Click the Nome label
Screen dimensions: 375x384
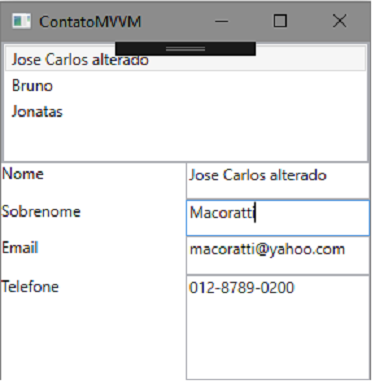click(23, 174)
